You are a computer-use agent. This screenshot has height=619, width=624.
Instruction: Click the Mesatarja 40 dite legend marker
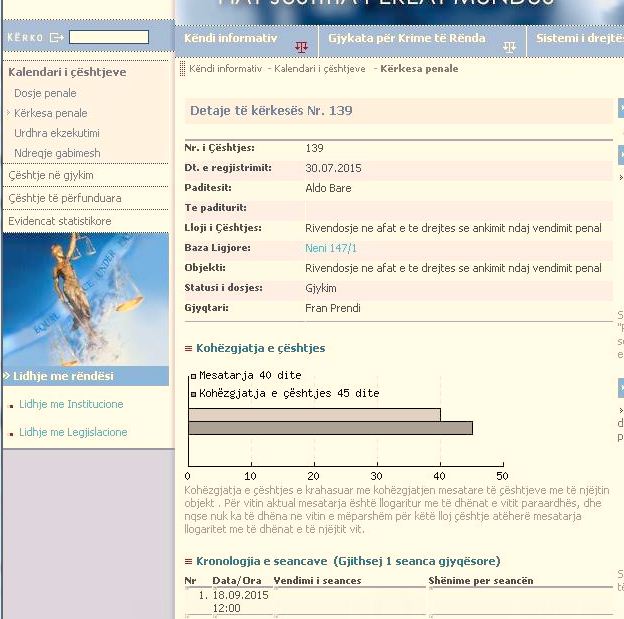tap(194, 376)
